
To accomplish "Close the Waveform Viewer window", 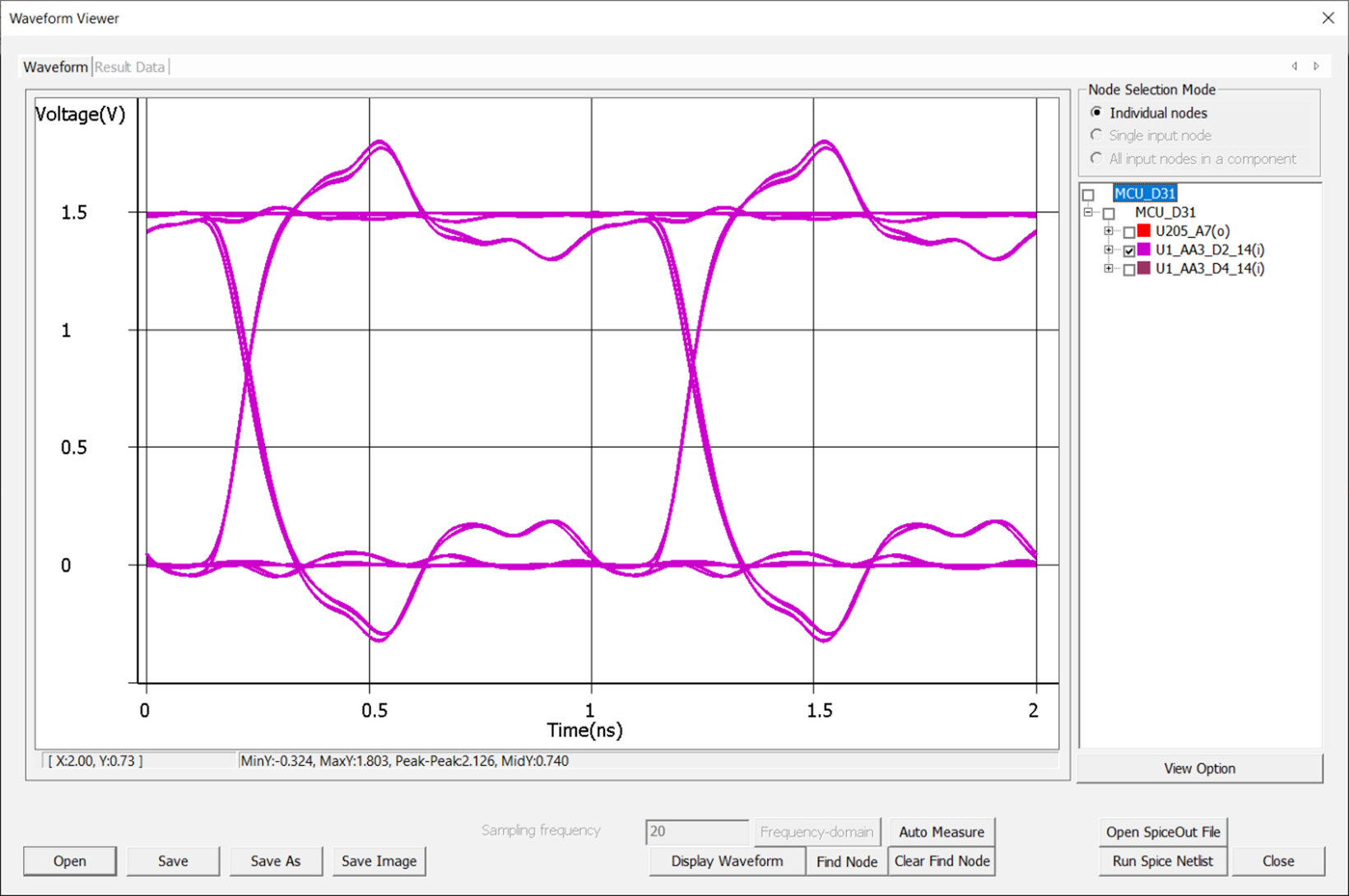I will pyautogui.click(x=1328, y=18).
